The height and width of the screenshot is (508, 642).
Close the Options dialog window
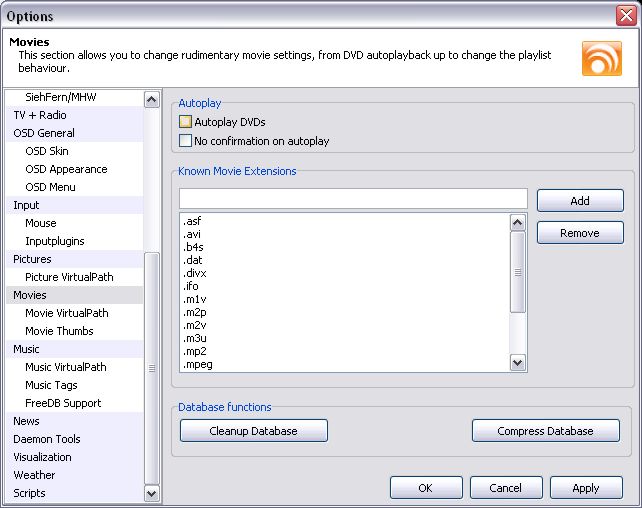626,15
